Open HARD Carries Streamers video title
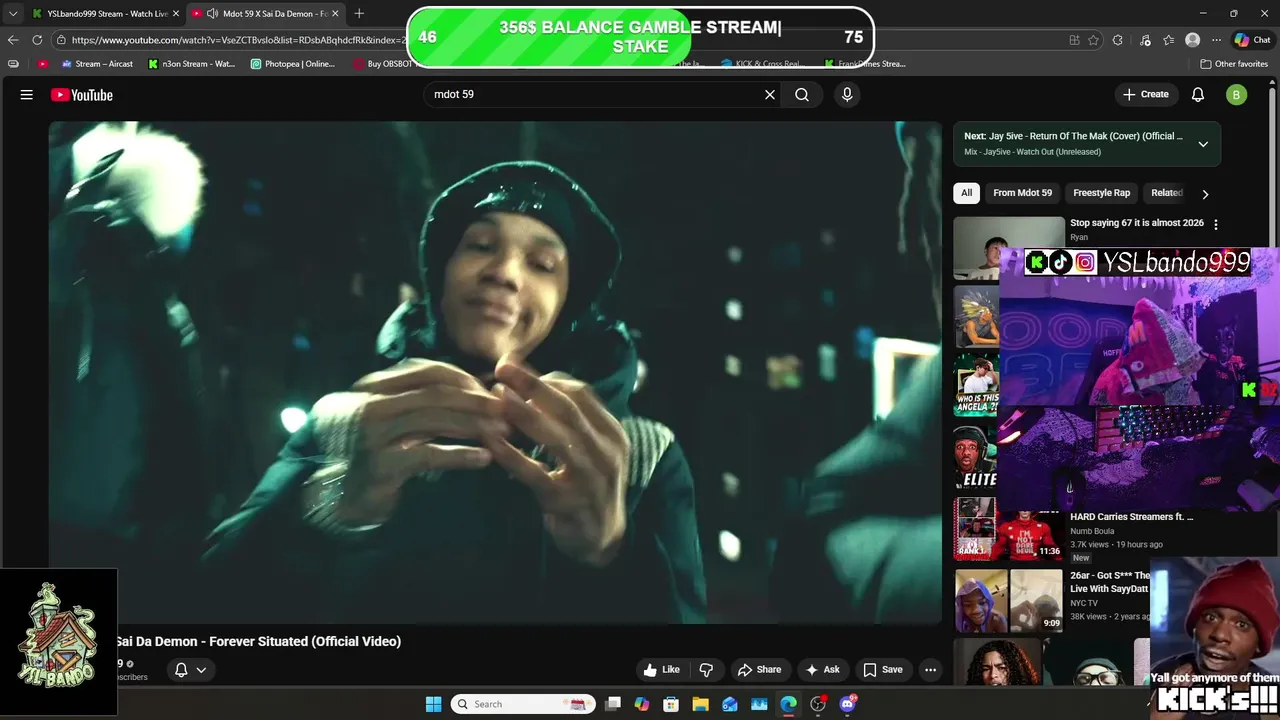The image size is (1280, 720). 1131,517
